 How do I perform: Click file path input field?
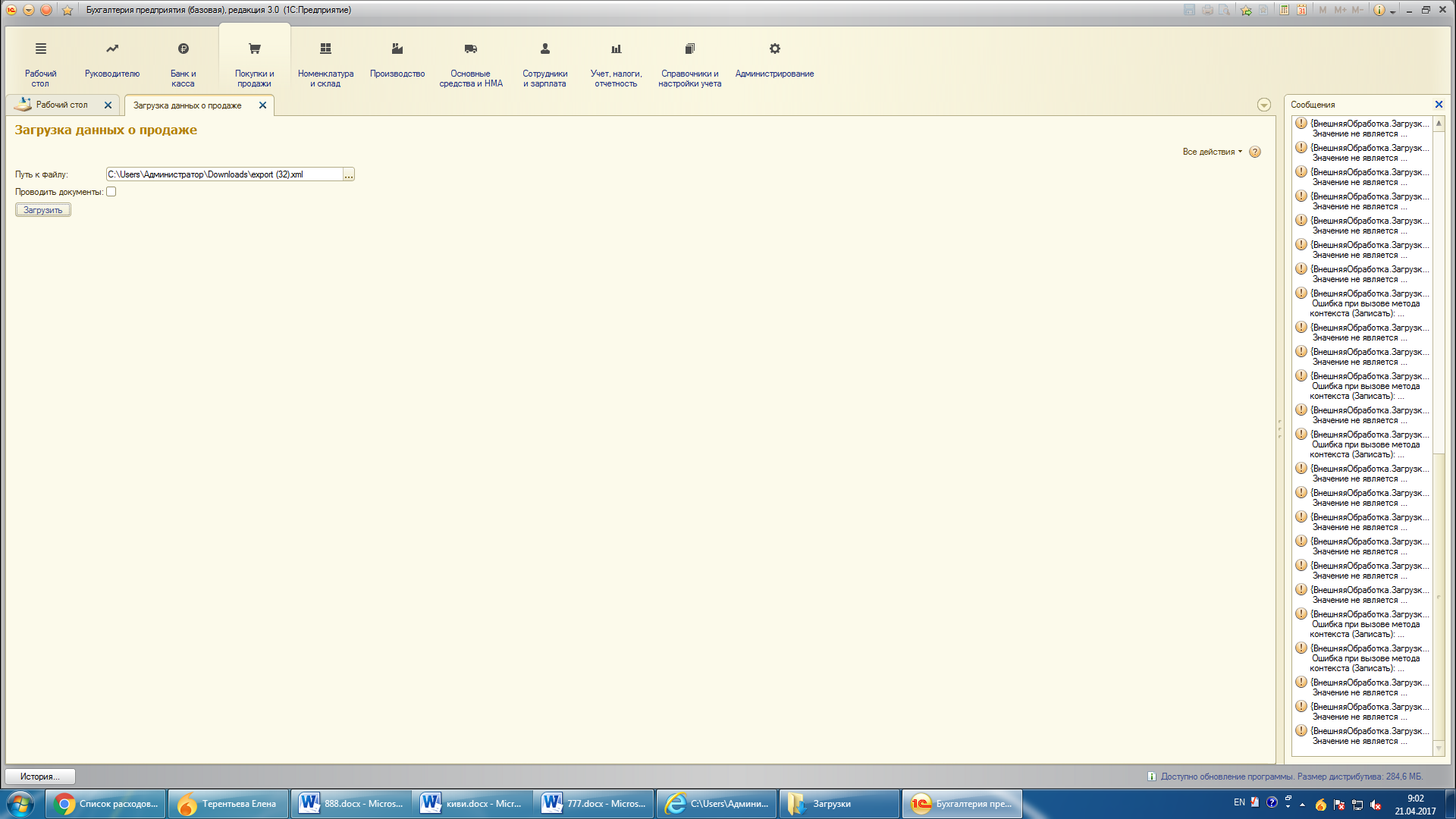[x=224, y=174]
